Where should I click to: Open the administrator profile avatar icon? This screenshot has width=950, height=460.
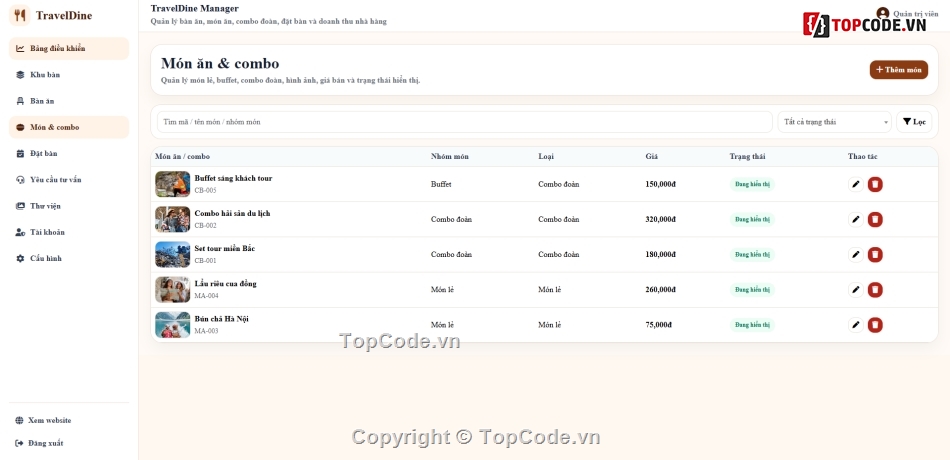(883, 13)
